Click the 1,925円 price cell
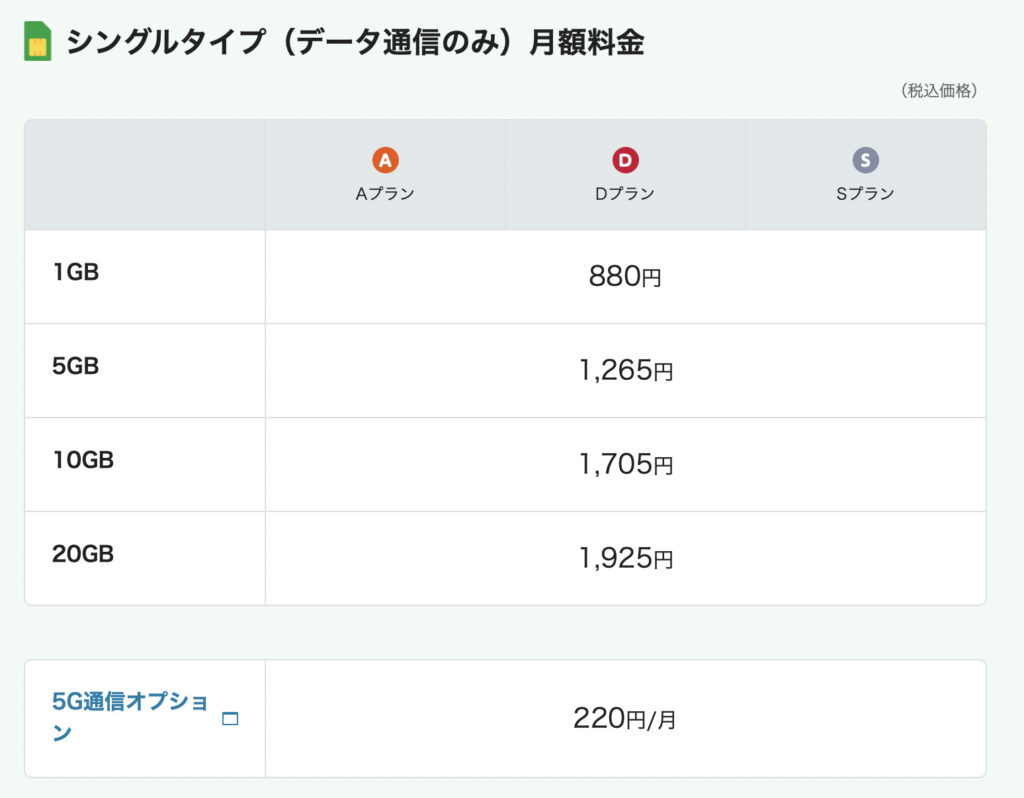Image resolution: width=1024 pixels, height=798 pixels. pos(625,559)
